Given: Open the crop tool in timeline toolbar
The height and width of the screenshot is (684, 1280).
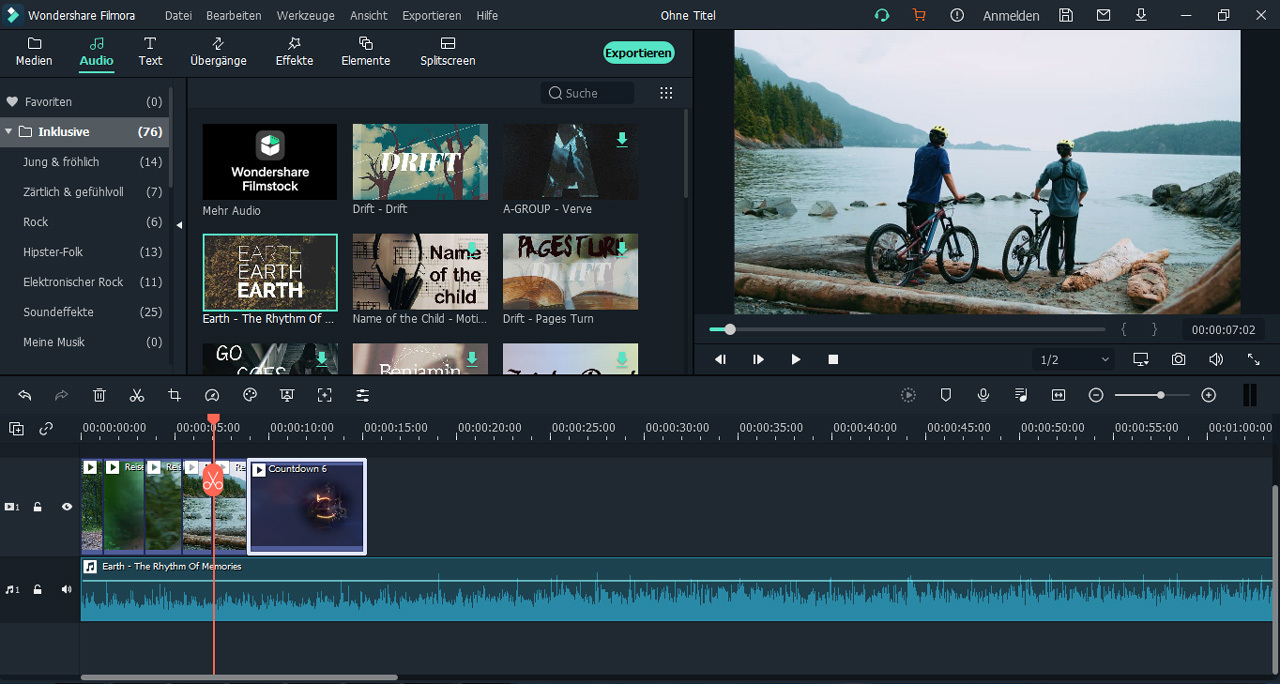Looking at the screenshot, I should coord(174,396).
